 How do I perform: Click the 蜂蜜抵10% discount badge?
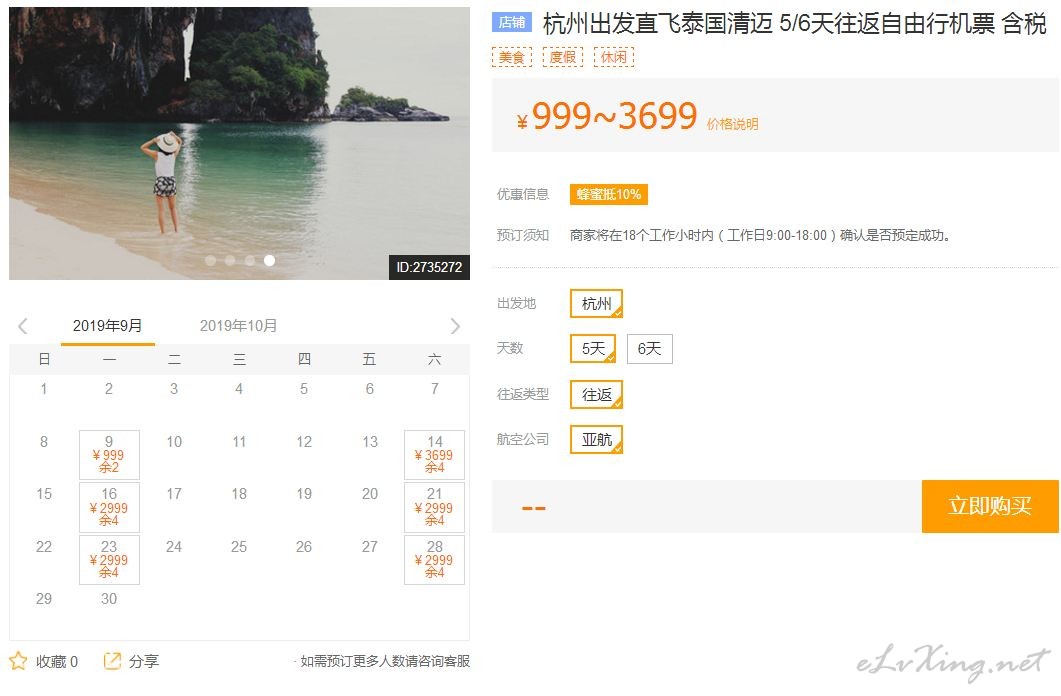(x=608, y=195)
